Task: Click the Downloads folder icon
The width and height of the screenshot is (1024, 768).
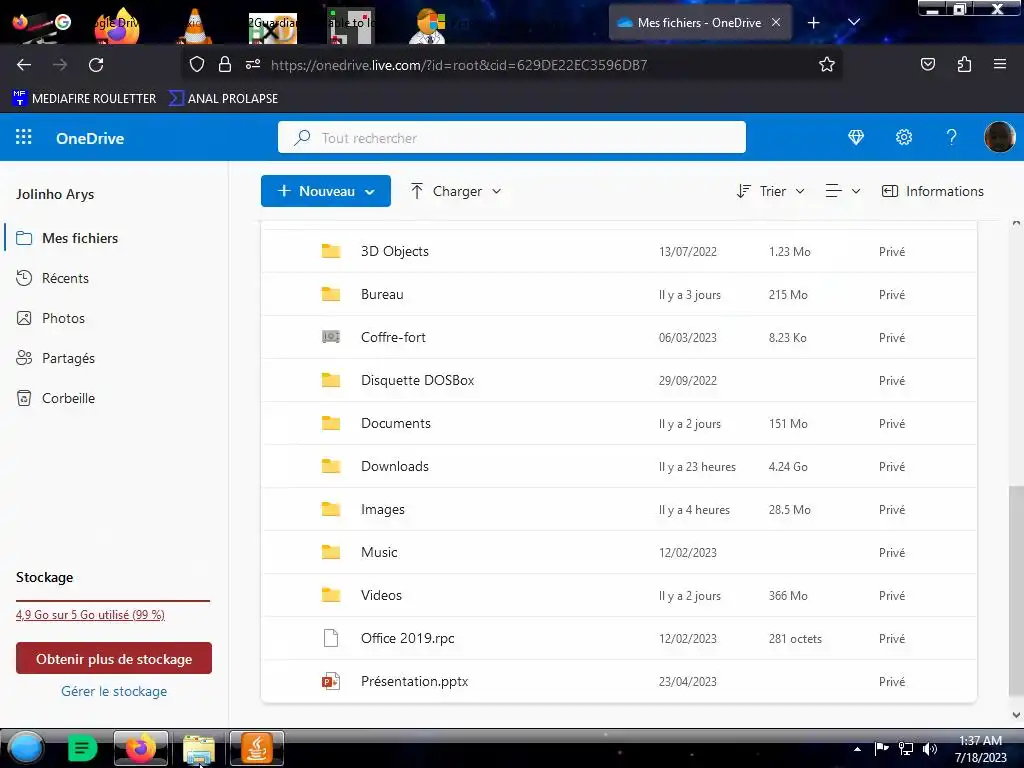Action: click(x=331, y=466)
